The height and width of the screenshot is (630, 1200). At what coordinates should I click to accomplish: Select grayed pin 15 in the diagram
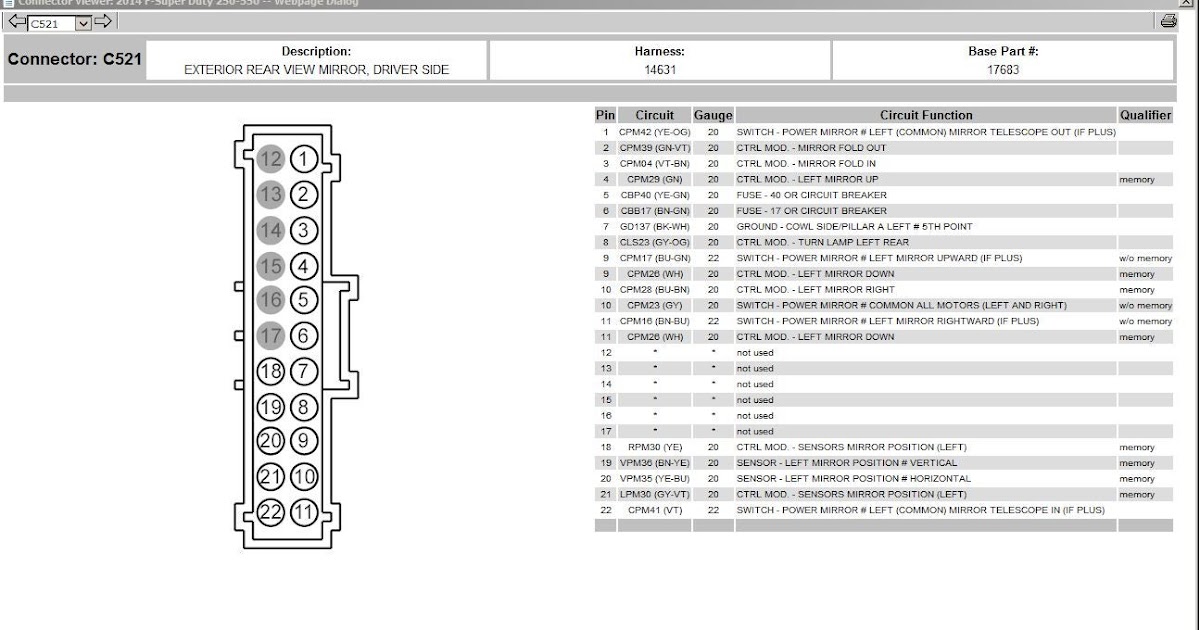tap(271, 267)
